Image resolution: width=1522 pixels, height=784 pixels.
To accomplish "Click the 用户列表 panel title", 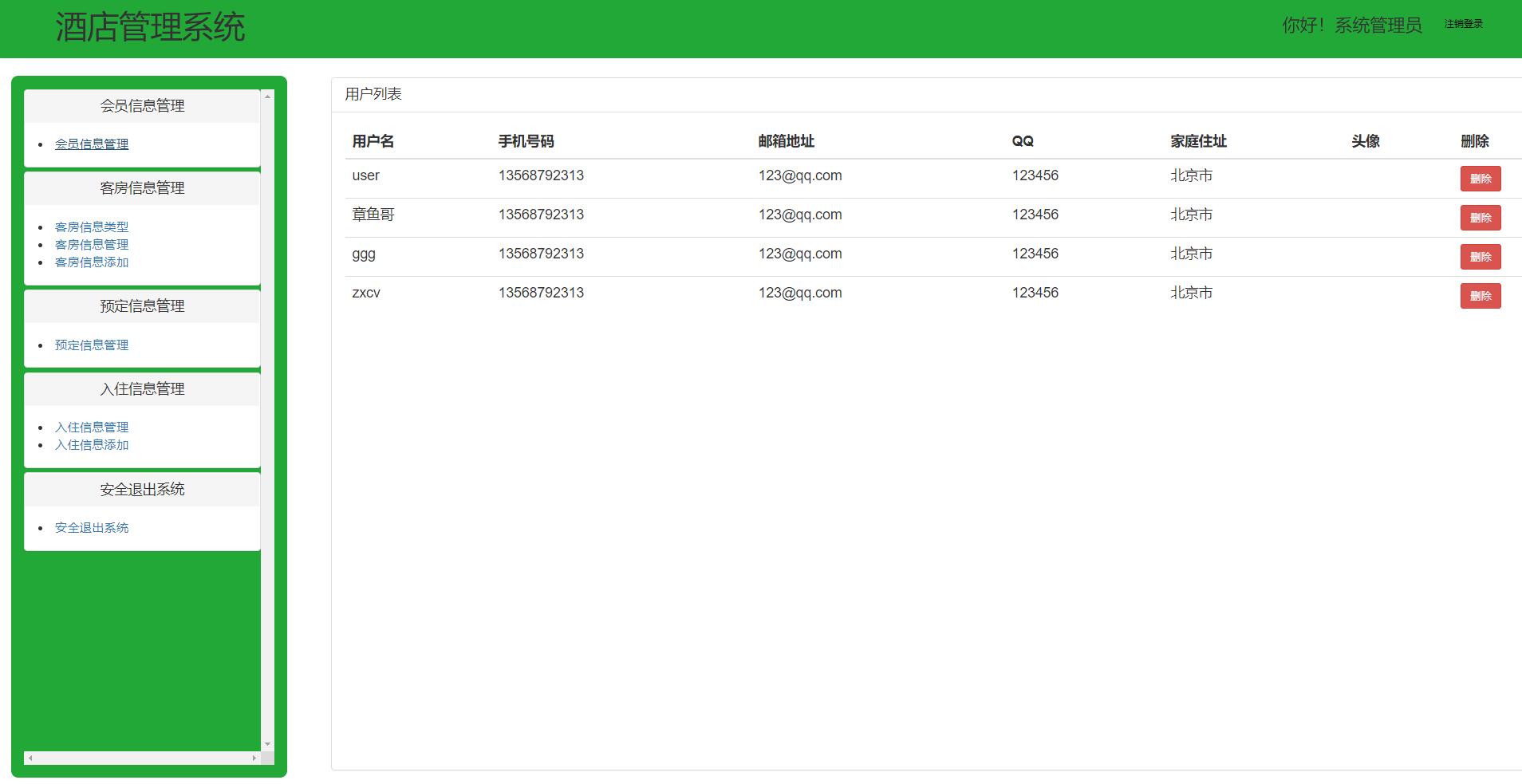I will pos(373,94).
